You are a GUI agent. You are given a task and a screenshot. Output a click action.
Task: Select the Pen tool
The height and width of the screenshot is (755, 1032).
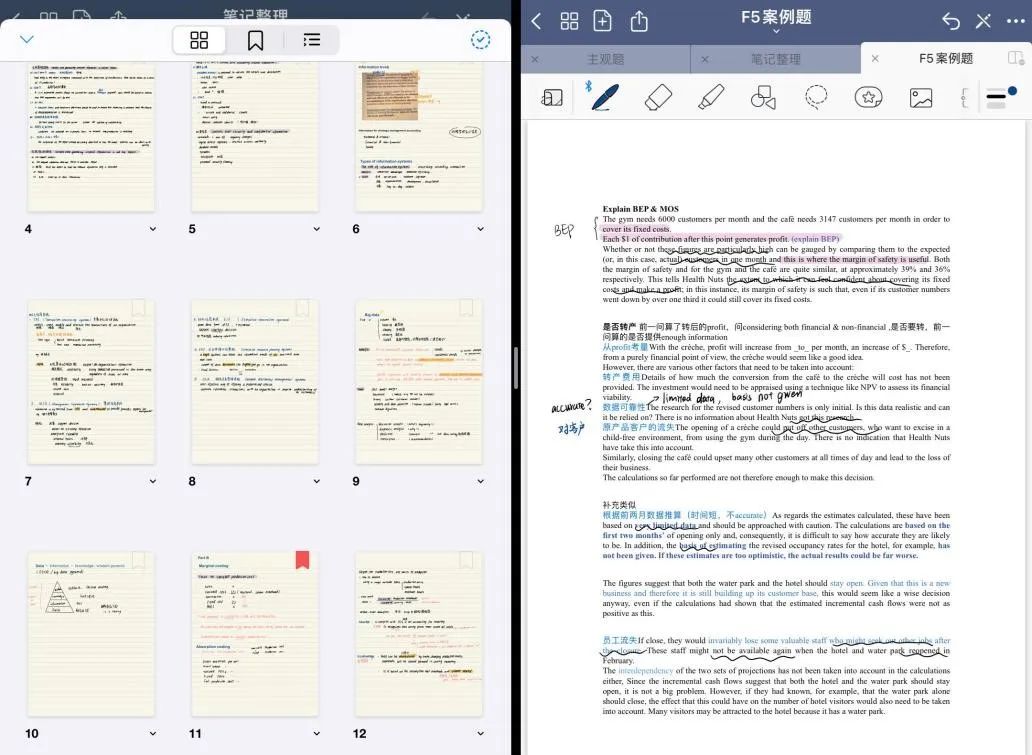click(x=605, y=97)
